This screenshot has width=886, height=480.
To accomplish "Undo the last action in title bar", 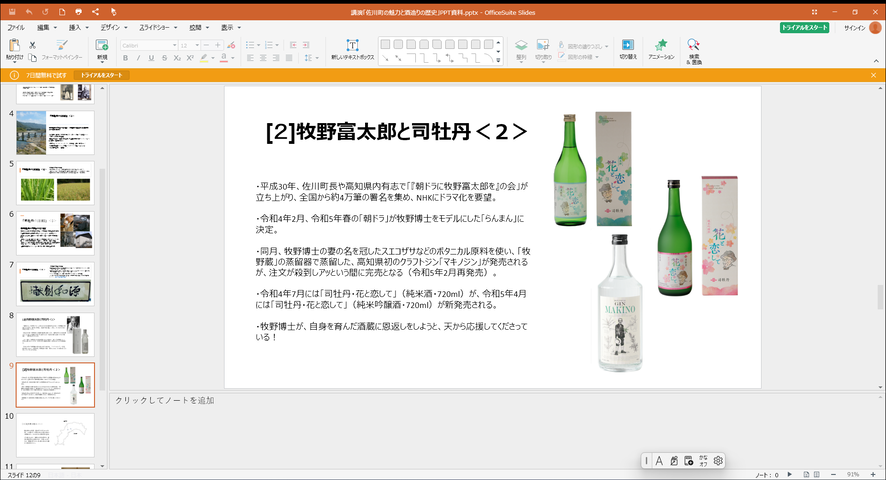I will coord(29,12).
